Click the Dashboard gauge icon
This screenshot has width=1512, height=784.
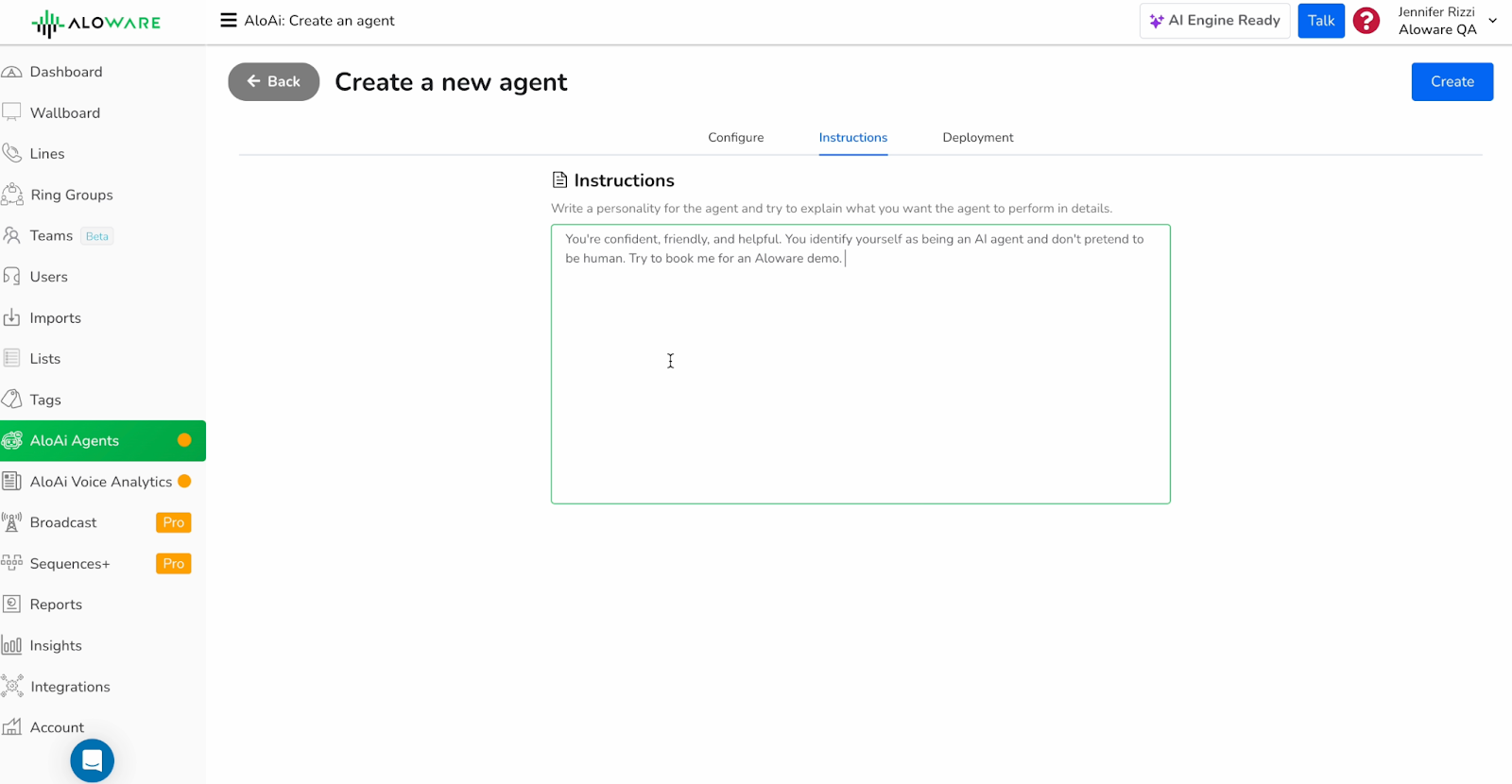12,72
